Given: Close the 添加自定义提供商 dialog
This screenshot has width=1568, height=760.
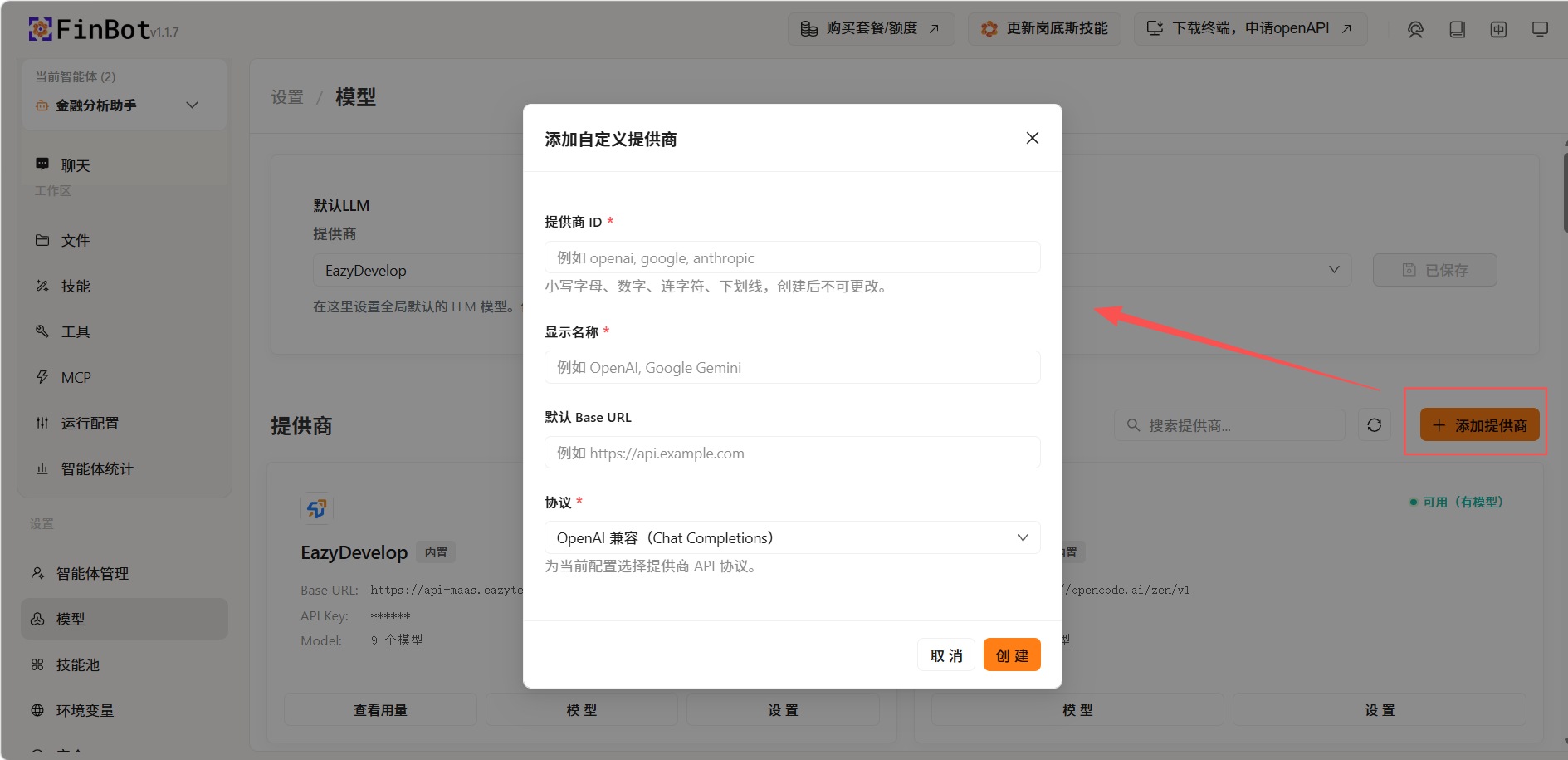Looking at the screenshot, I should [1032, 138].
